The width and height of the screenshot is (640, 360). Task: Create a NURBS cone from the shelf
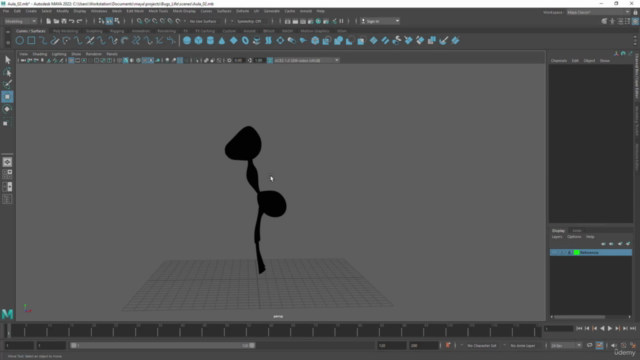[x=222, y=40]
